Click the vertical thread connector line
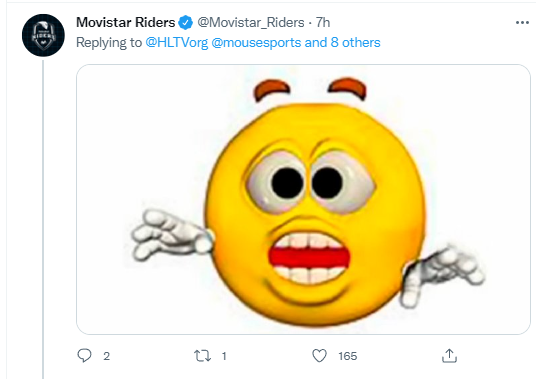536x379 pixels. click(43, 219)
